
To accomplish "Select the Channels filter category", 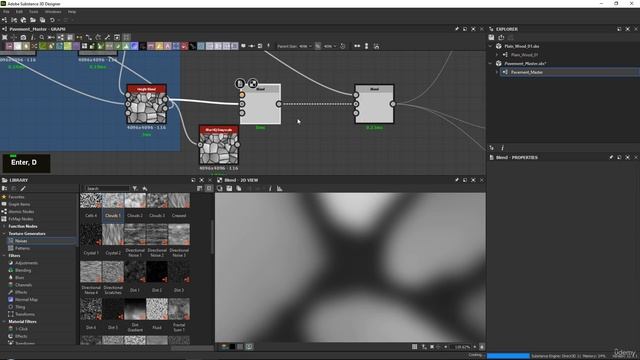I will click(23, 285).
